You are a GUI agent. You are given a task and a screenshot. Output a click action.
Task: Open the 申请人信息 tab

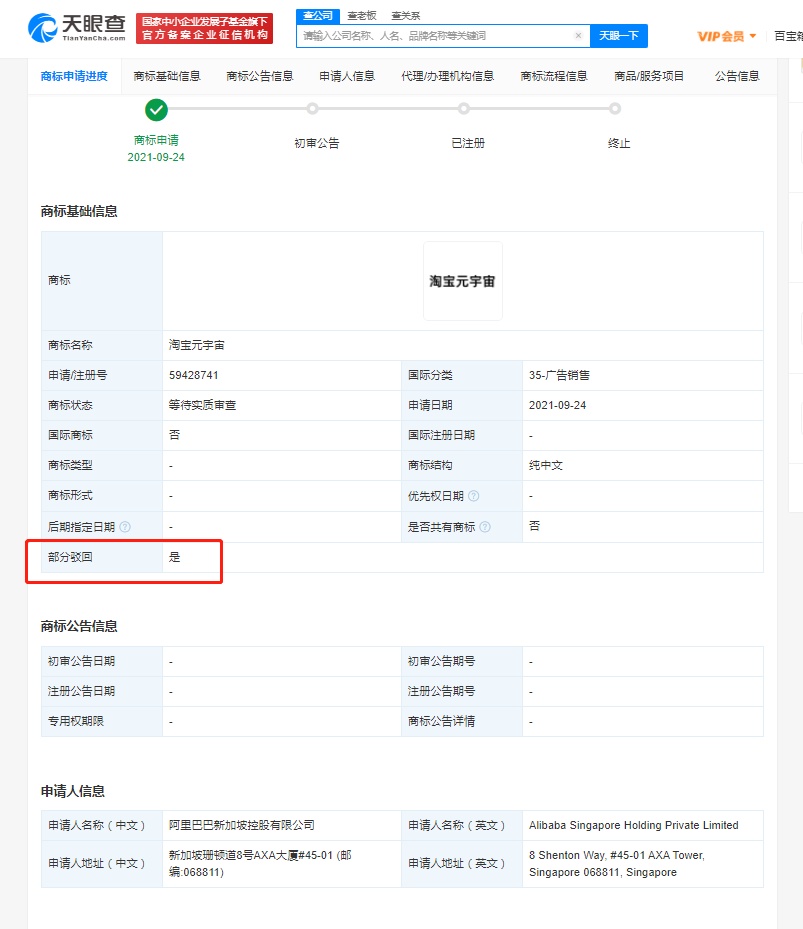tap(347, 76)
